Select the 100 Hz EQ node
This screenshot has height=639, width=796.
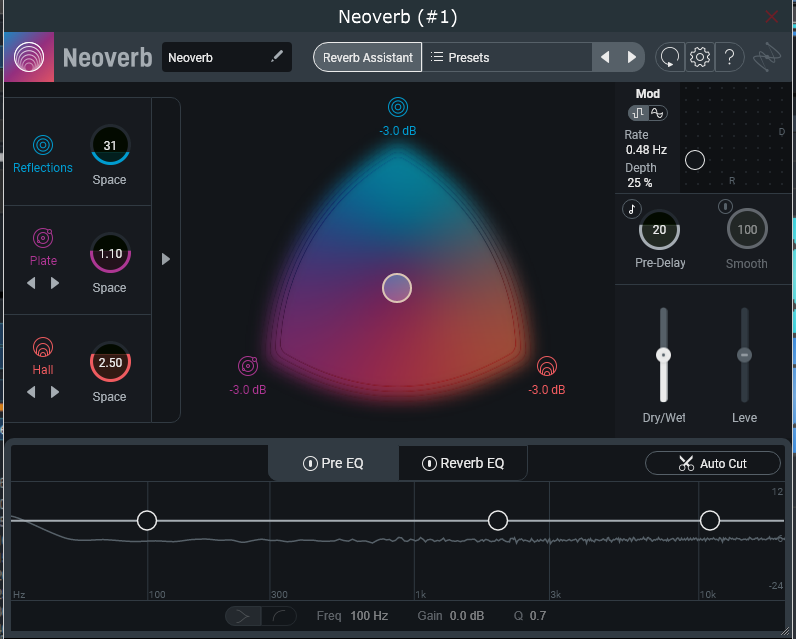click(x=147, y=520)
